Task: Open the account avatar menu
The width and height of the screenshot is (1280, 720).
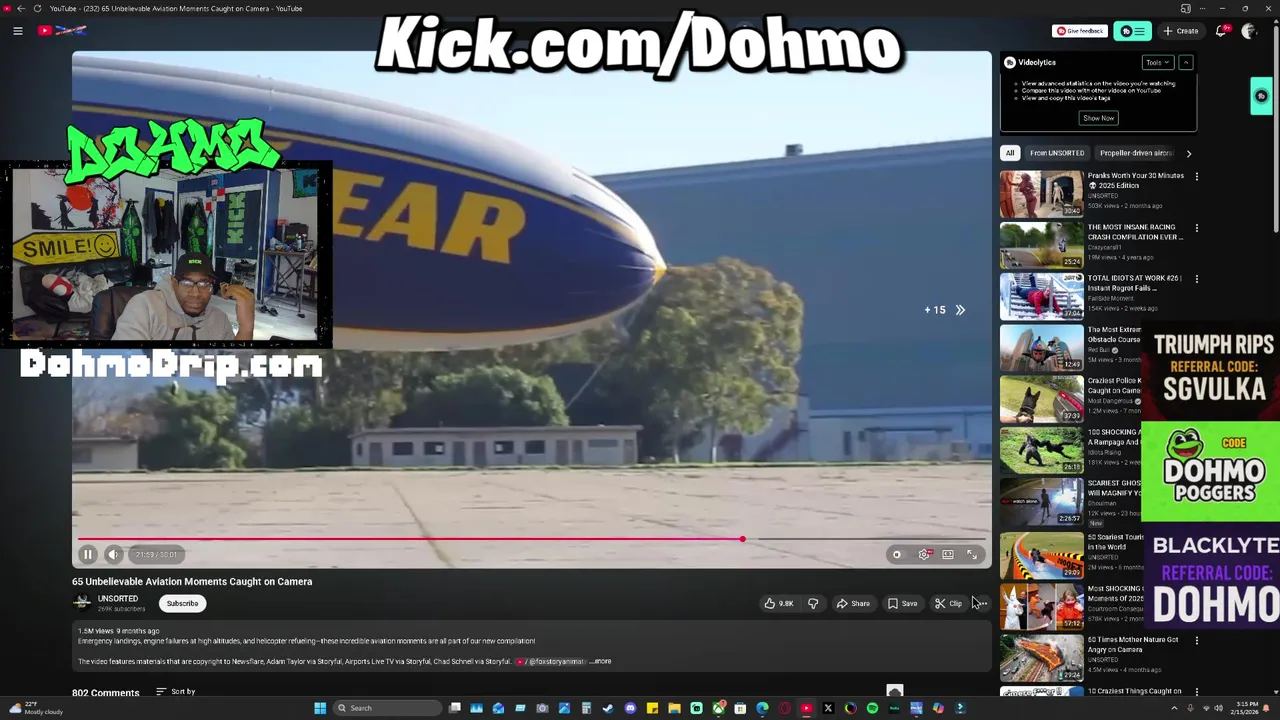Action: [x=1249, y=31]
